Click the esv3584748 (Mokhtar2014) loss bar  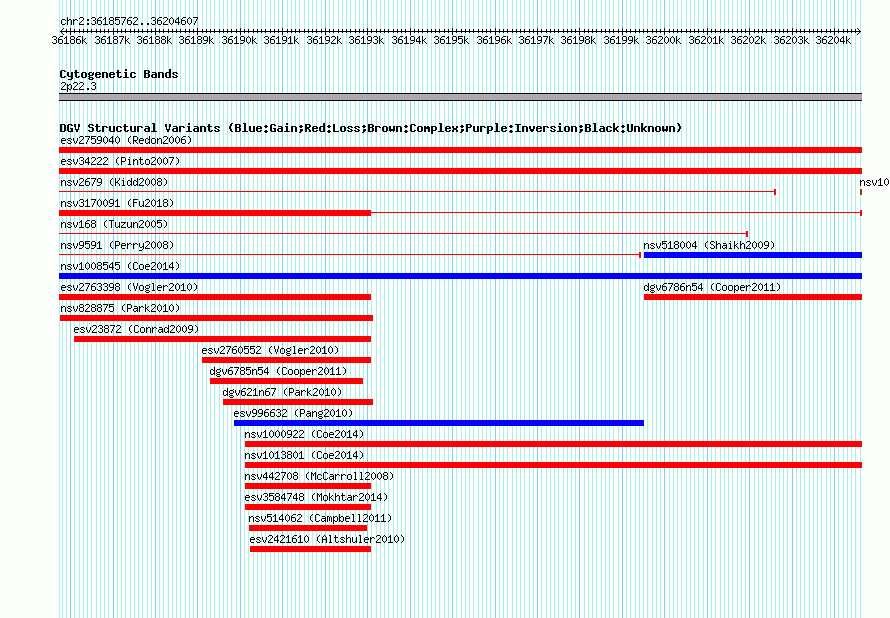[308, 507]
